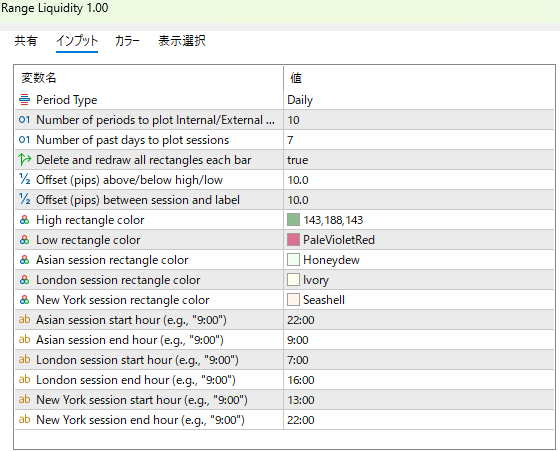This screenshot has width=560, height=451.
Task: Click color icon beside High rectangle color
Action: click(24, 220)
